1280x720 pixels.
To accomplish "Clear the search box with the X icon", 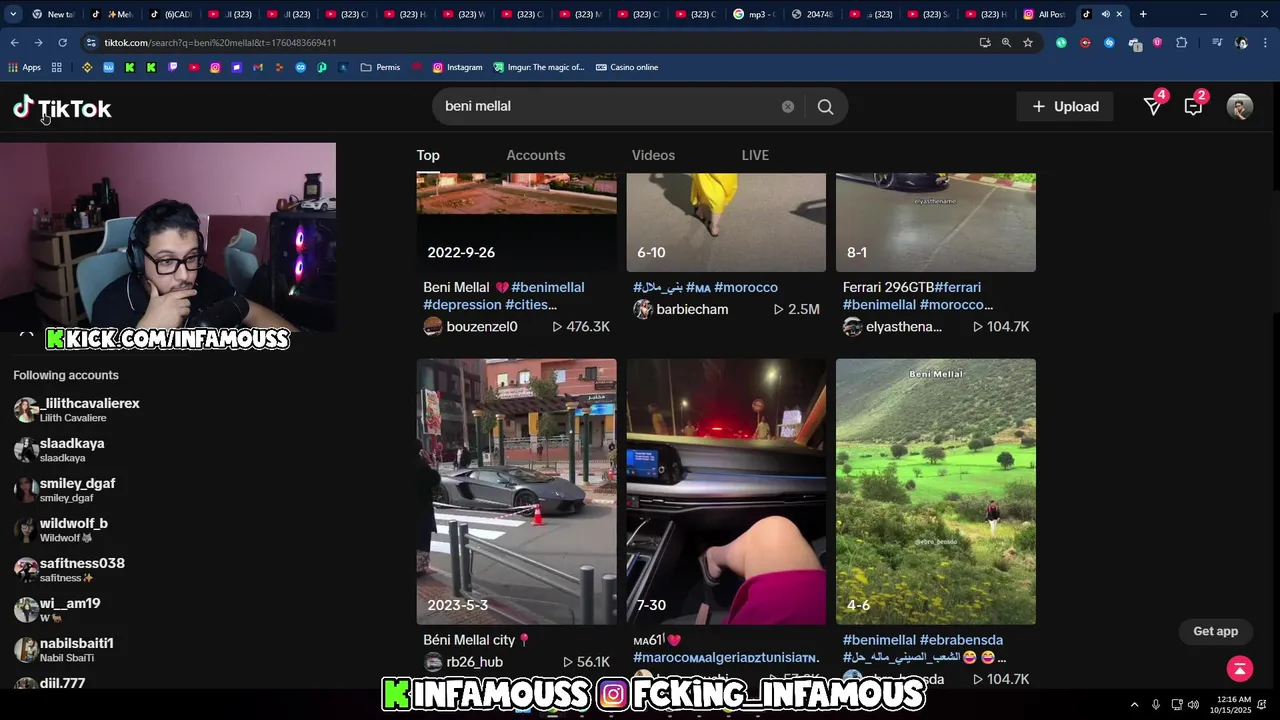I will pos(788,107).
